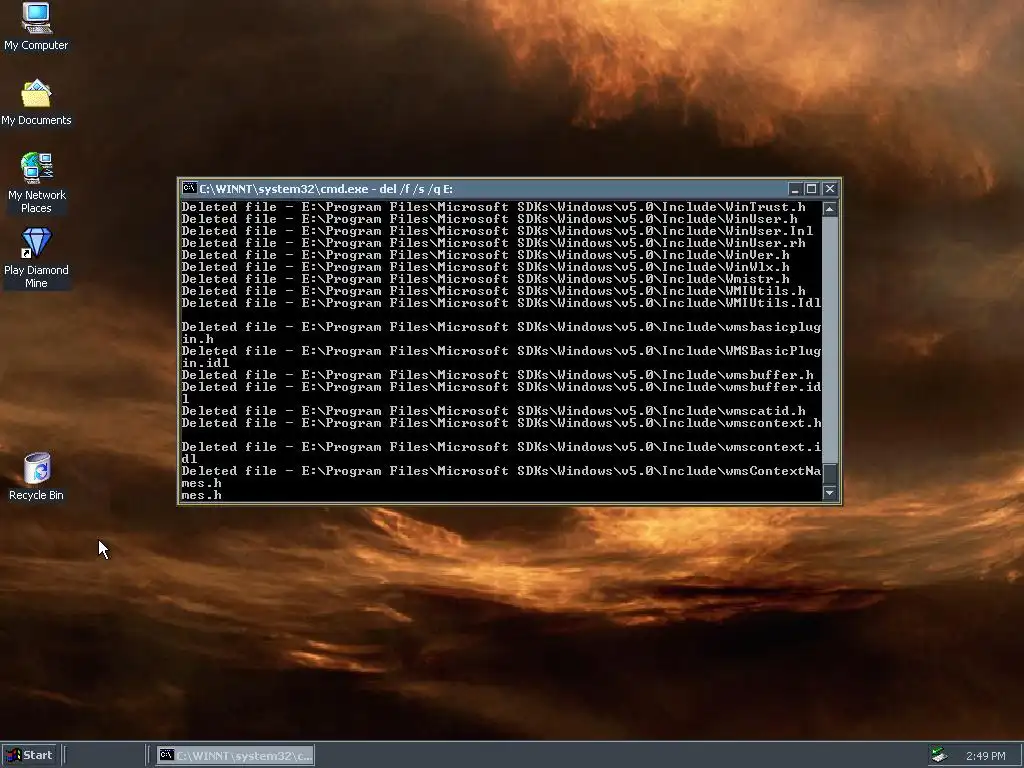Screen dimensions: 1024x768
Task: Click the WinUser.rh deleted file line
Action: point(494,243)
